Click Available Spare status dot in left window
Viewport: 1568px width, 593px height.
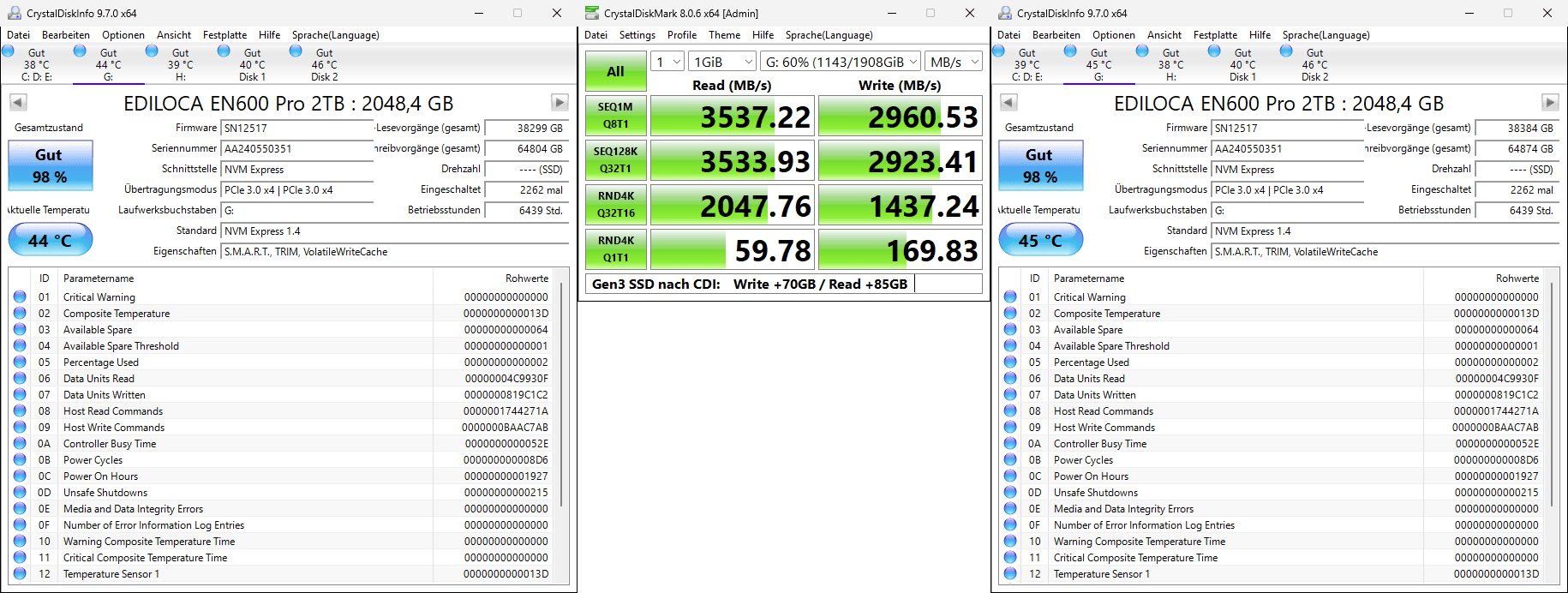tap(20, 329)
